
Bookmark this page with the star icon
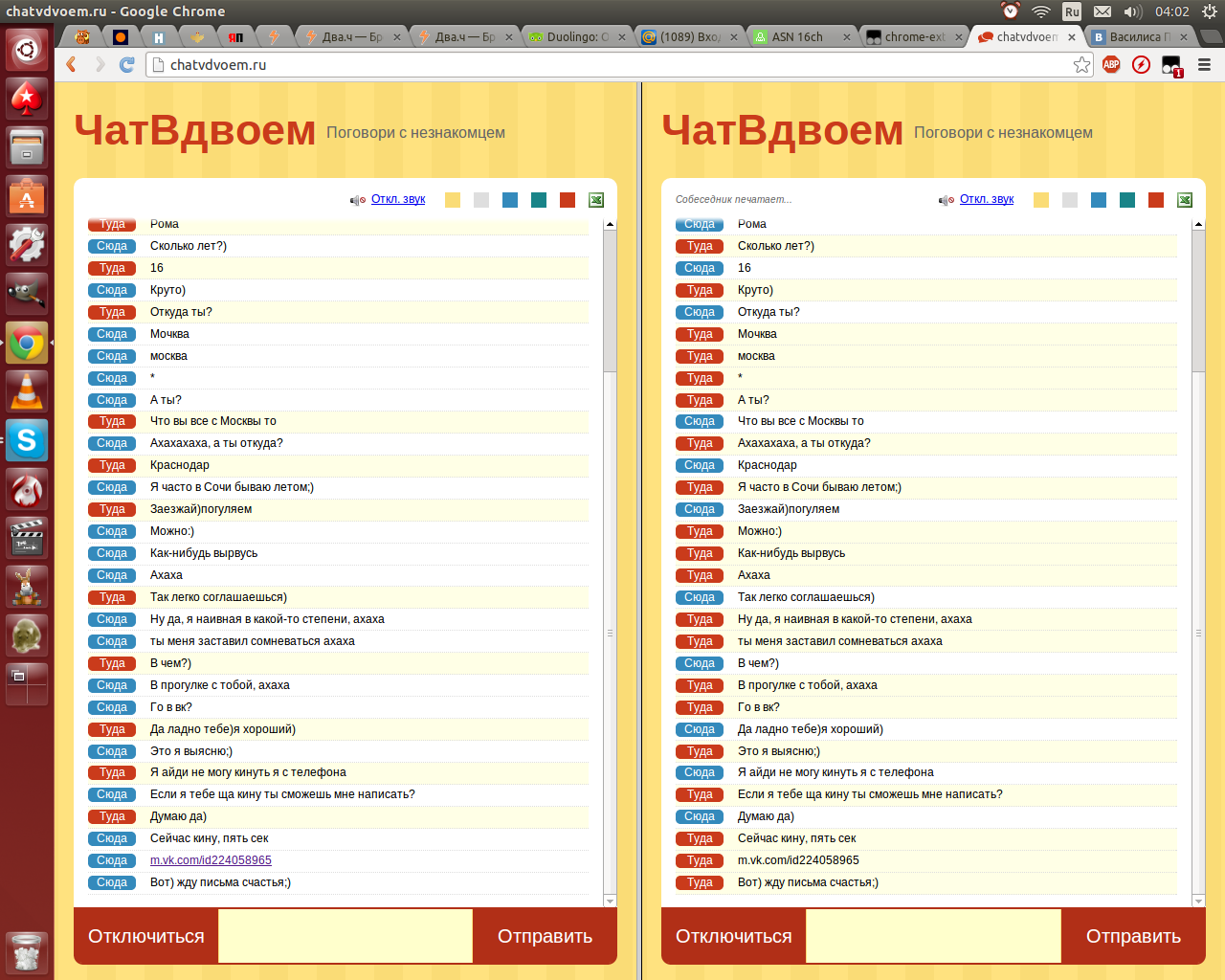pos(1081,64)
